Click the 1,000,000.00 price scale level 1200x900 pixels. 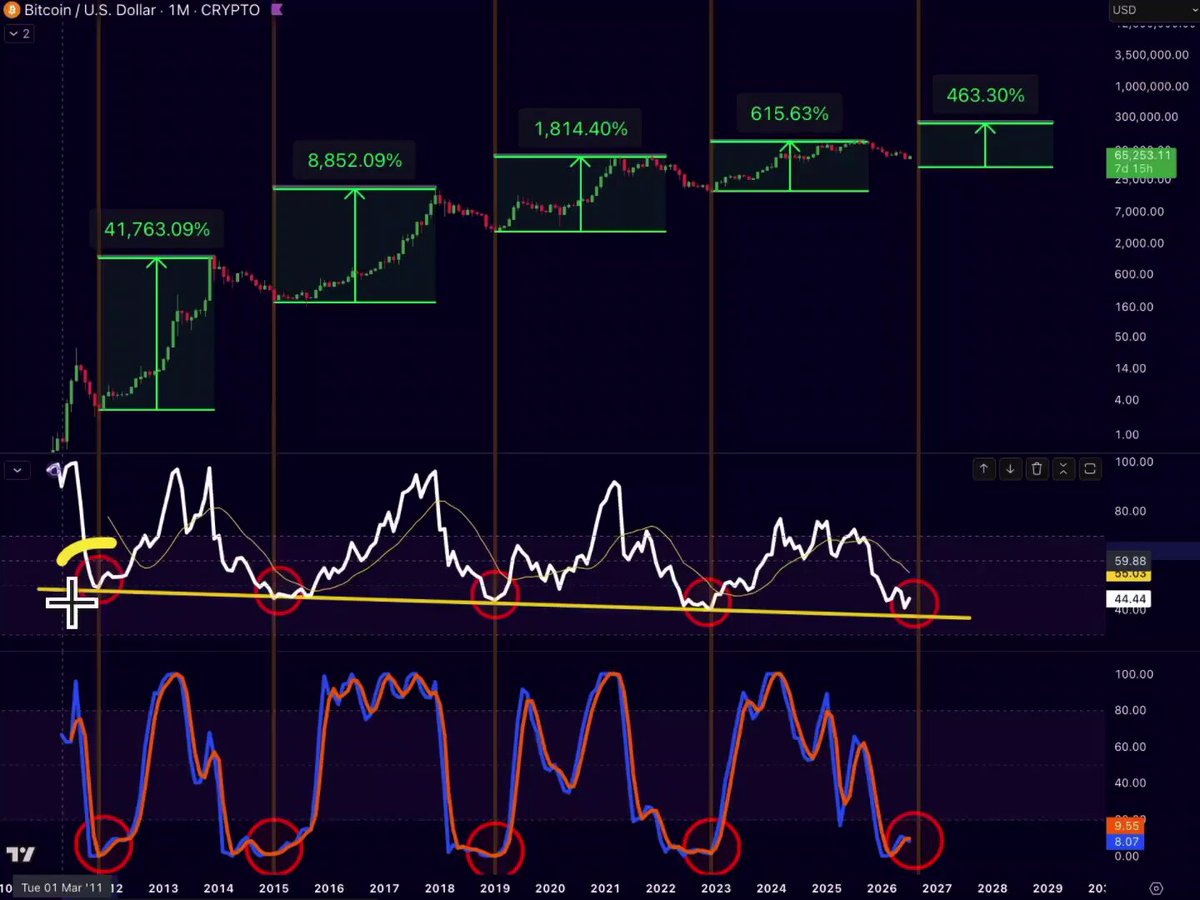pyautogui.click(x=1150, y=86)
